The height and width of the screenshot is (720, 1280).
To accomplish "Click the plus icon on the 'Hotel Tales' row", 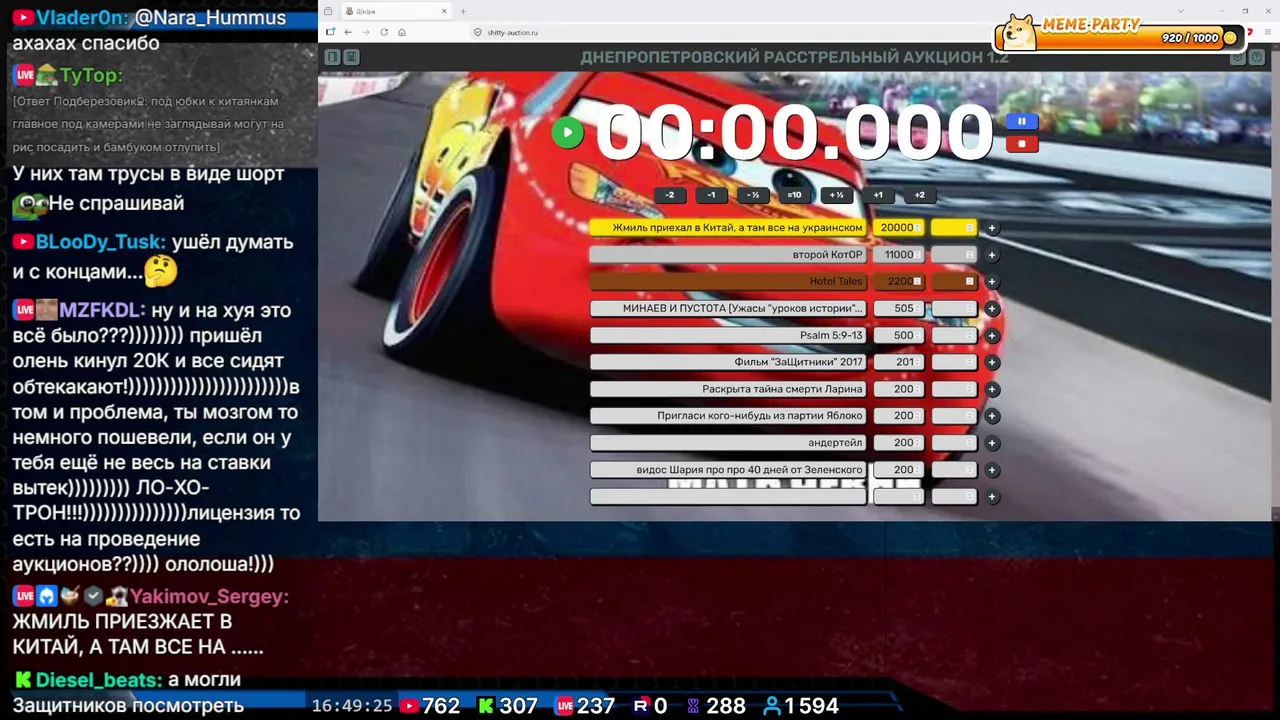I will (992, 282).
